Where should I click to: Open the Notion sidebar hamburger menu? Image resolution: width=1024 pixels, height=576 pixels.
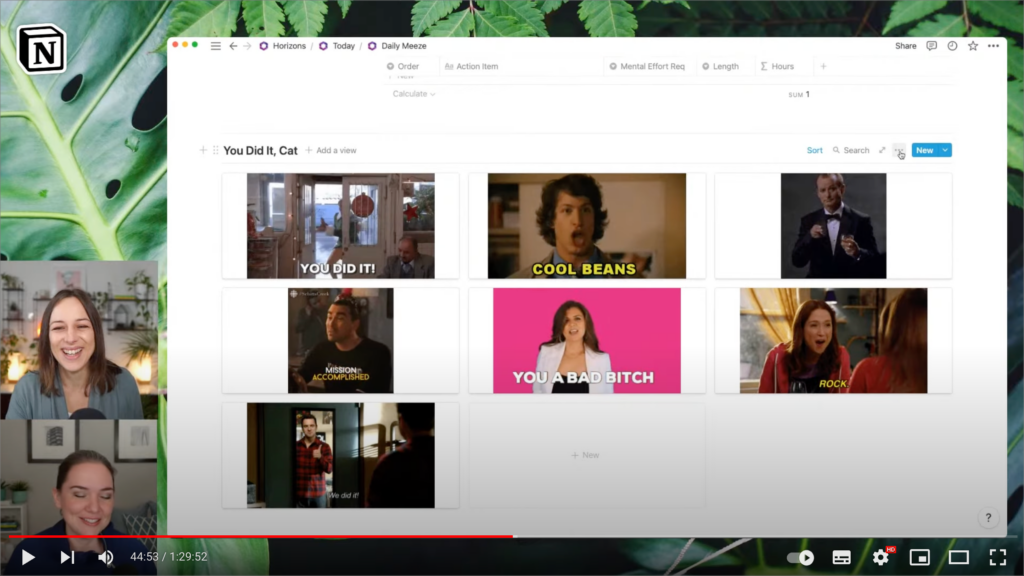tap(216, 46)
